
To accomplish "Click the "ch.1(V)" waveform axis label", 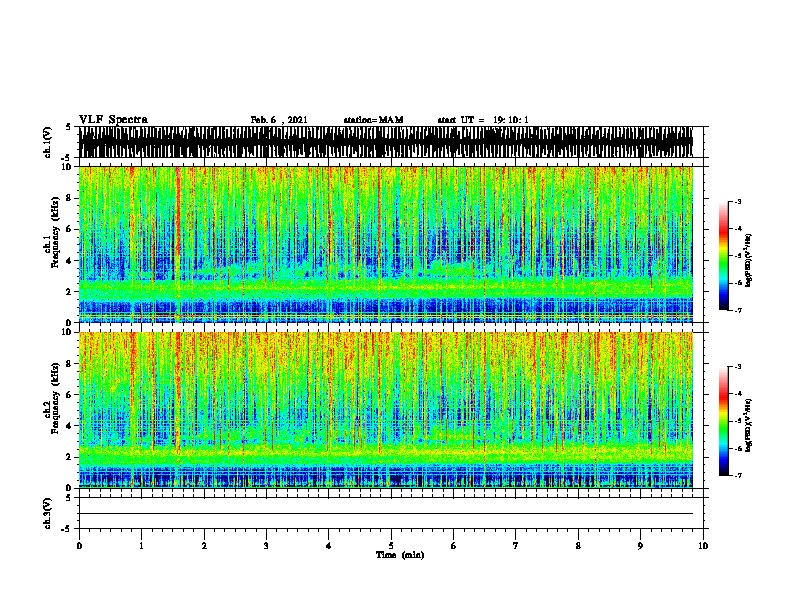I will [47, 142].
